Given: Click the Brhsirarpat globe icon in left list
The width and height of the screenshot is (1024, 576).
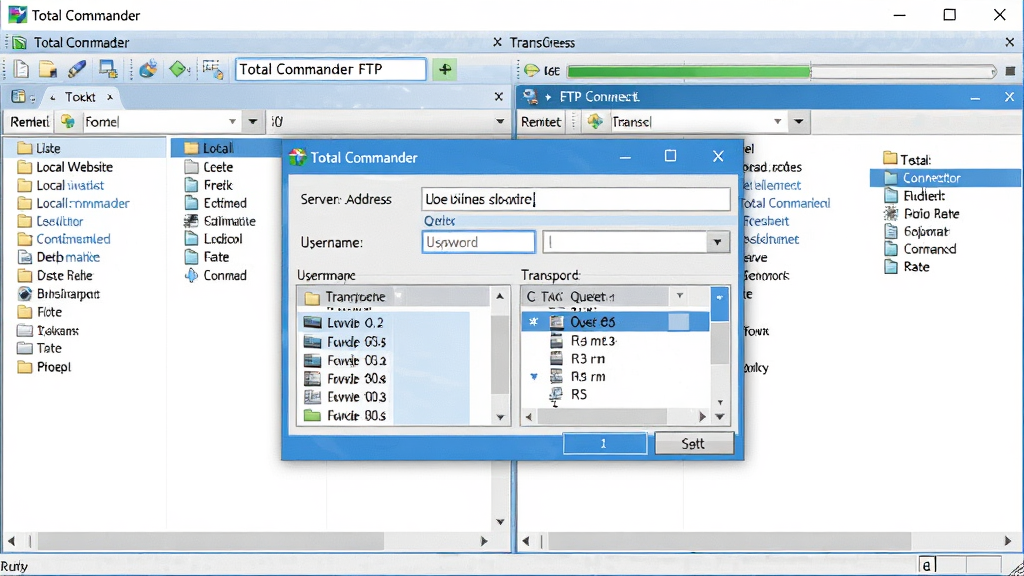Looking at the screenshot, I should 25,294.
